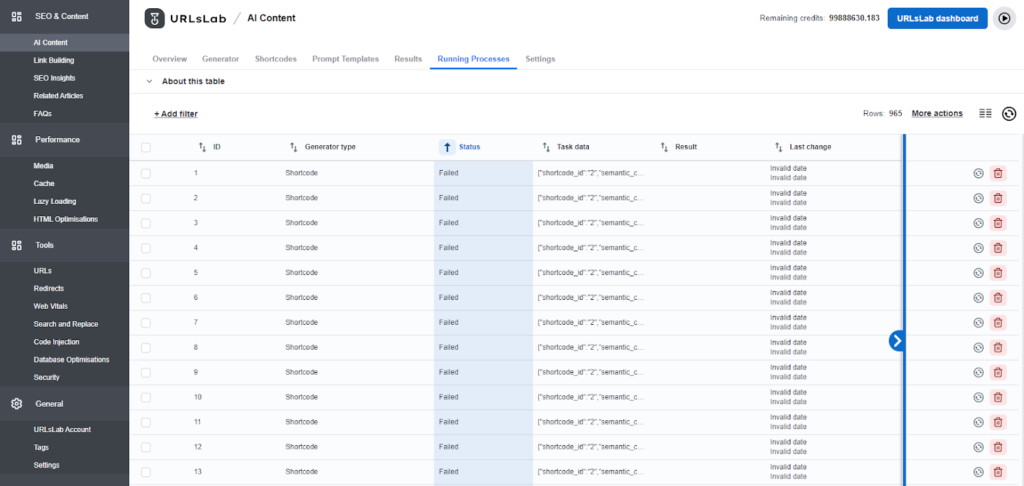Check the checkbox for row 12
The height and width of the screenshot is (486, 1024).
(x=146, y=447)
